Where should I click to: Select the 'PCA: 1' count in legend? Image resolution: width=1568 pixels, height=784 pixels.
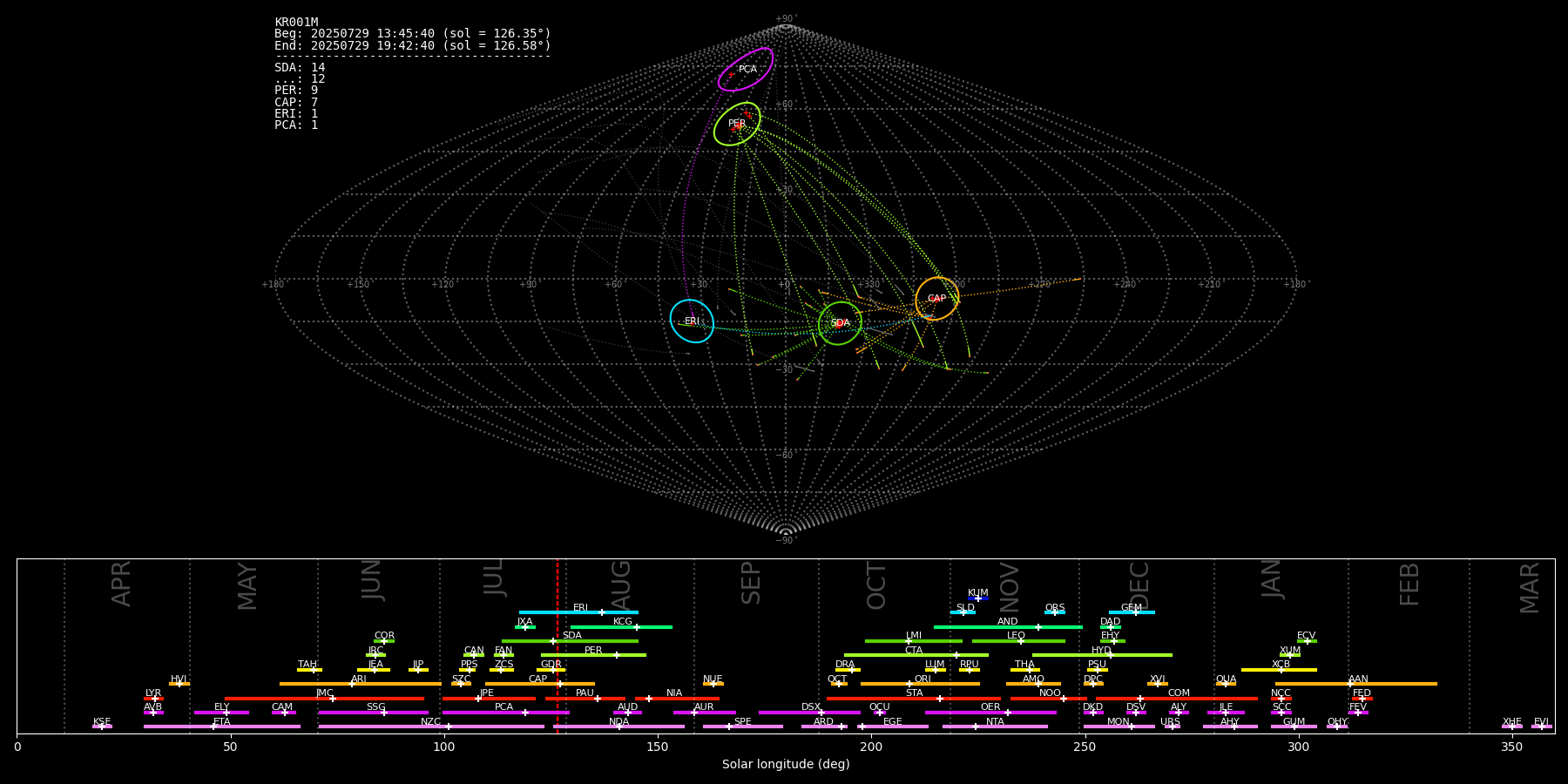(x=296, y=125)
